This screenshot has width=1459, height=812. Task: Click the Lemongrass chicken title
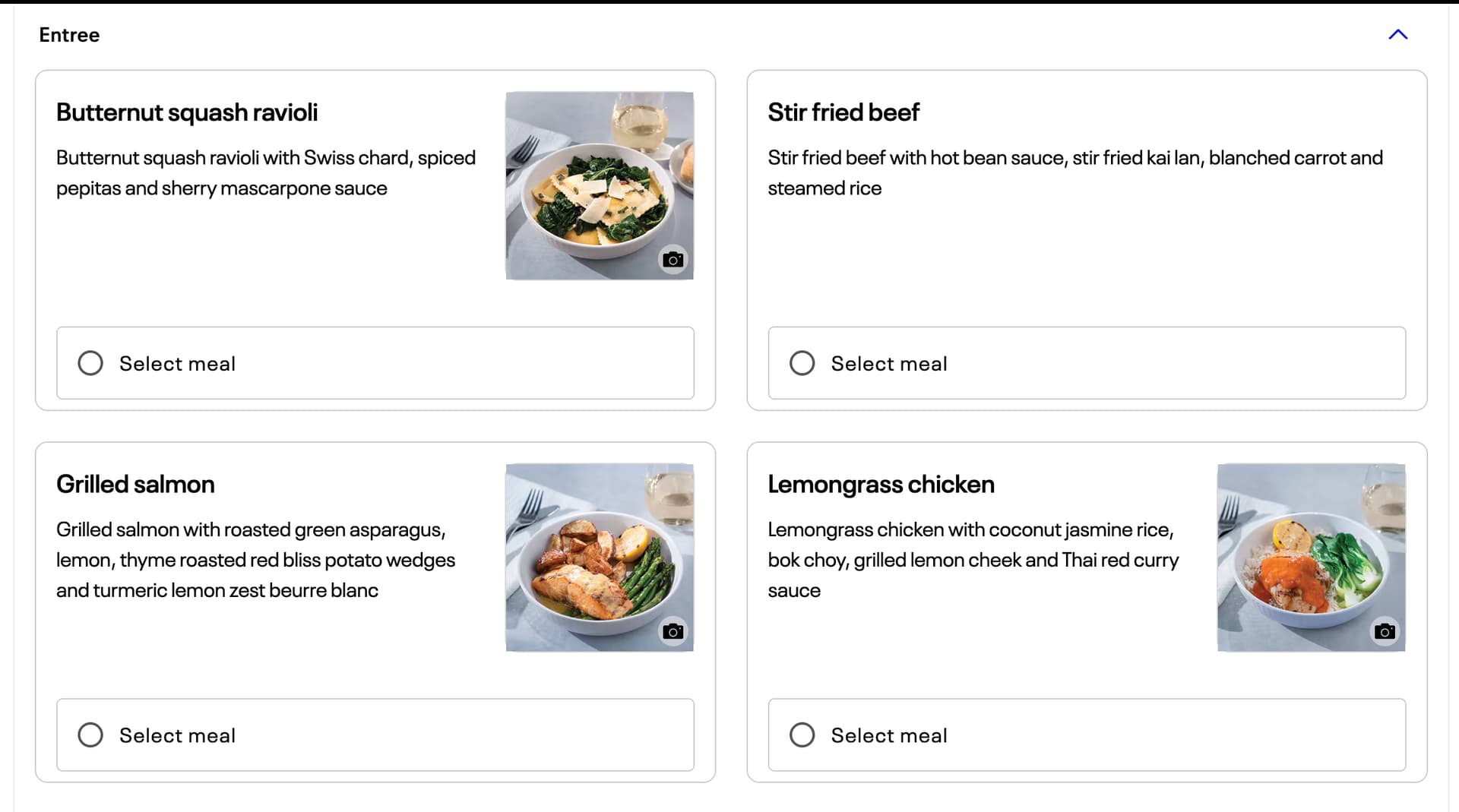pyautogui.click(x=881, y=484)
